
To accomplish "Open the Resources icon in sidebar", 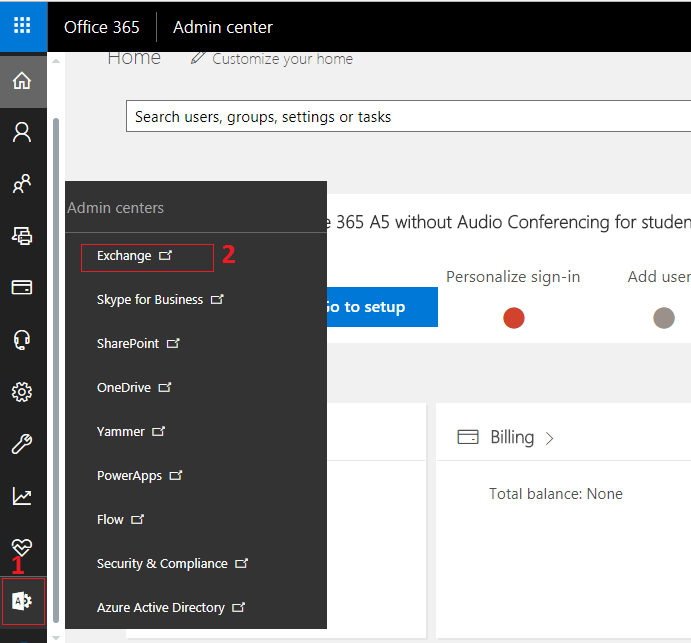I will (x=22, y=236).
